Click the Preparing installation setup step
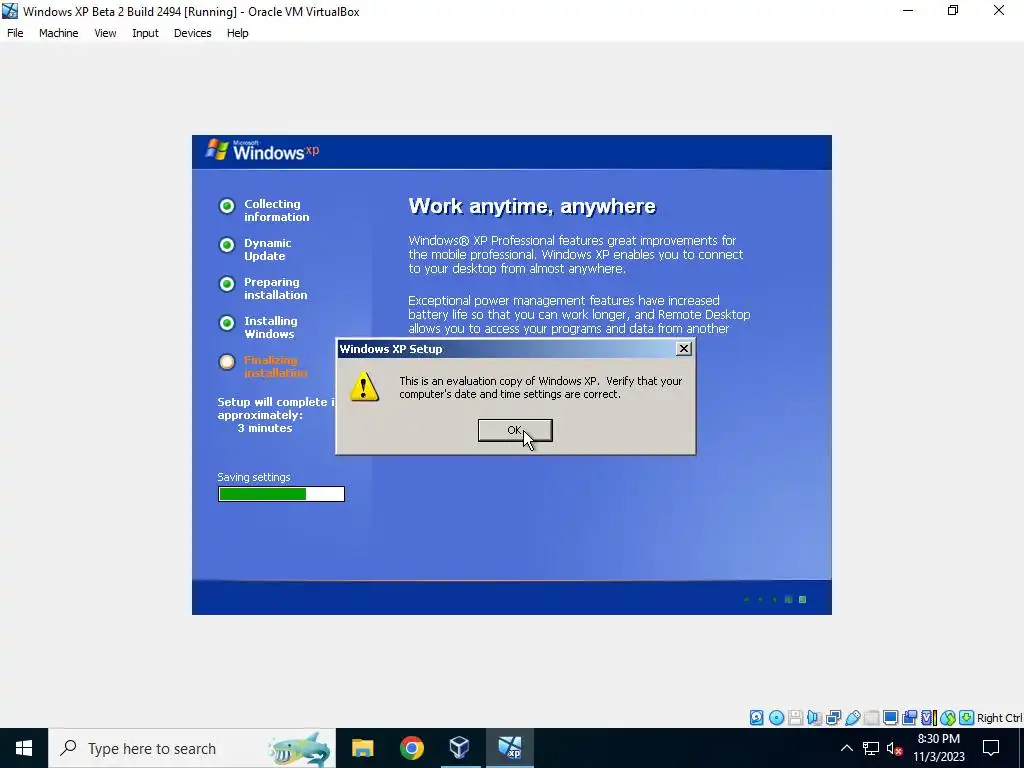 tap(263, 288)
